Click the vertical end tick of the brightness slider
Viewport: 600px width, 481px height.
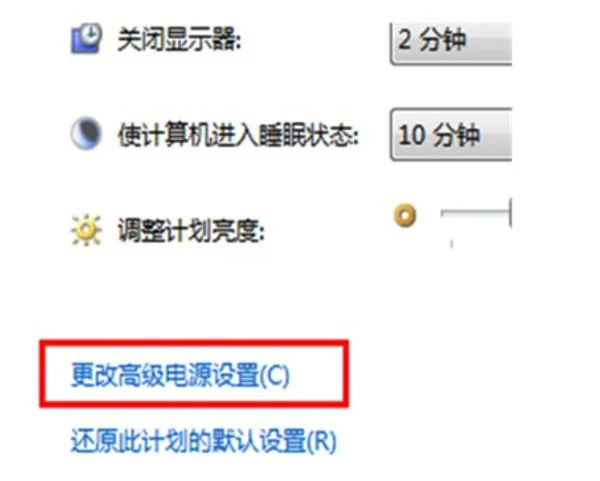510,213
